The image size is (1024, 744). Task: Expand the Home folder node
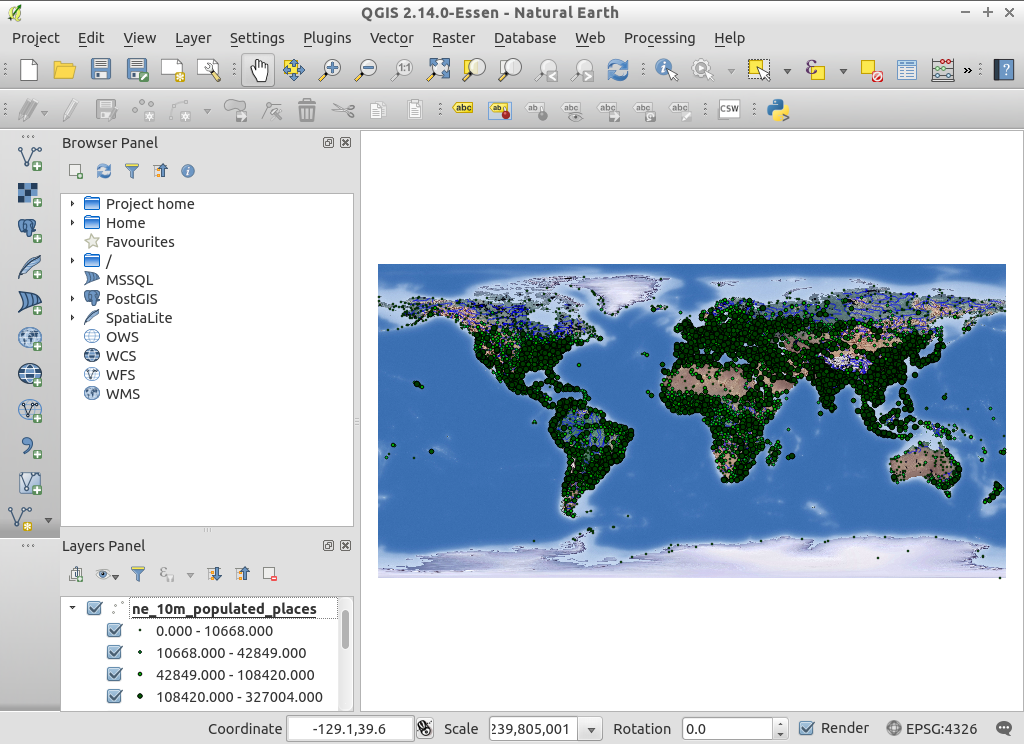[72, 223]
